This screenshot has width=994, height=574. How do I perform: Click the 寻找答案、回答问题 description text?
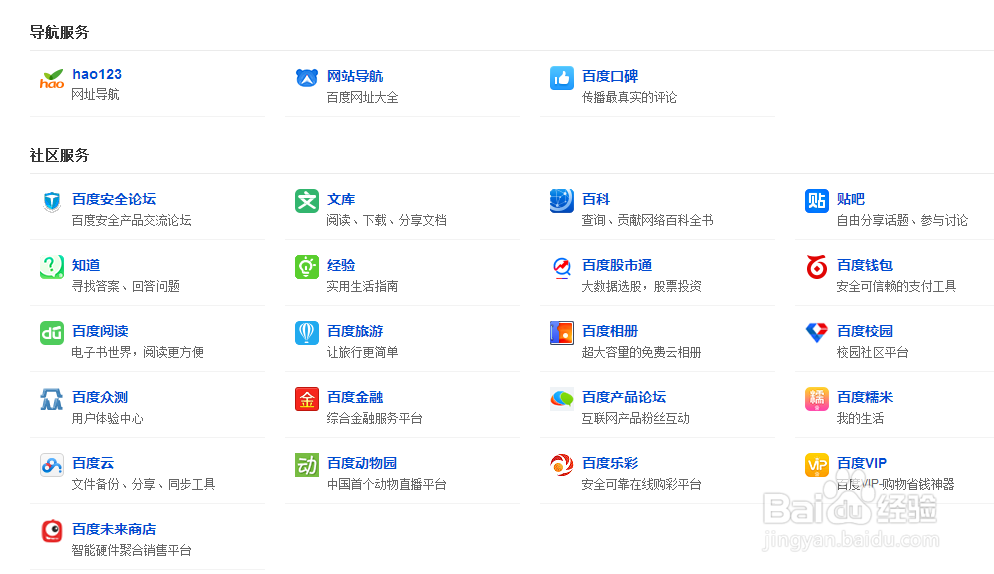(126, 287)
